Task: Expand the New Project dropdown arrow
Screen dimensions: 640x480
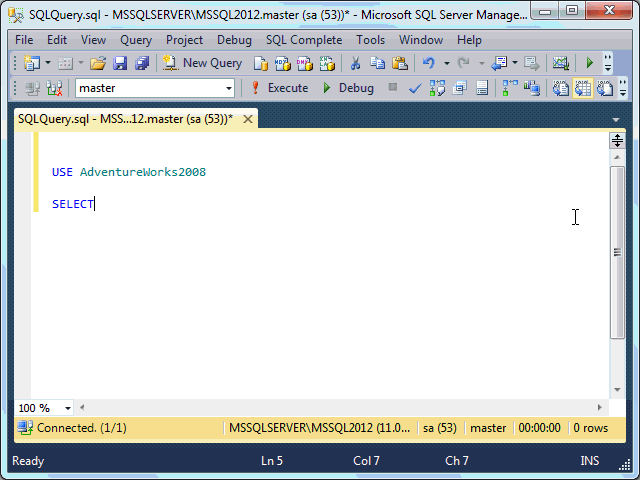Action: 48,63
